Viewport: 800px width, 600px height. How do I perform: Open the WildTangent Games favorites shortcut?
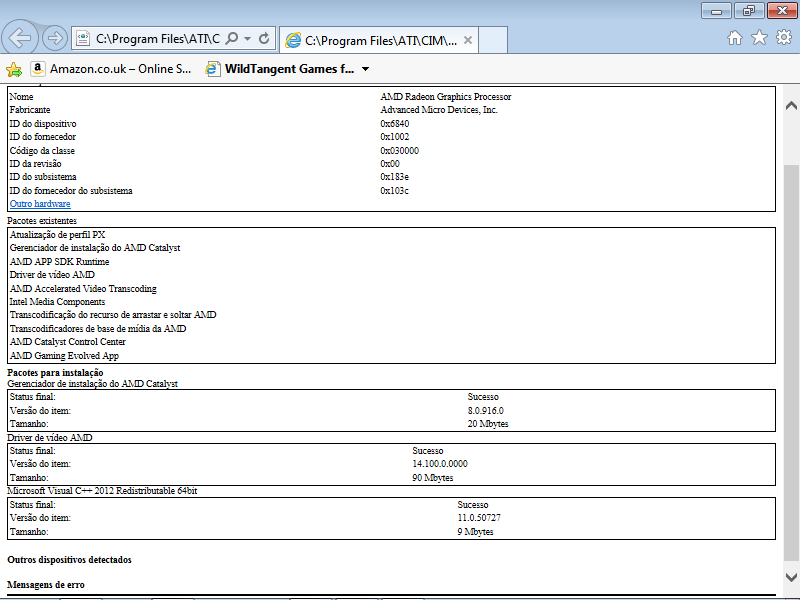(280, 69)
